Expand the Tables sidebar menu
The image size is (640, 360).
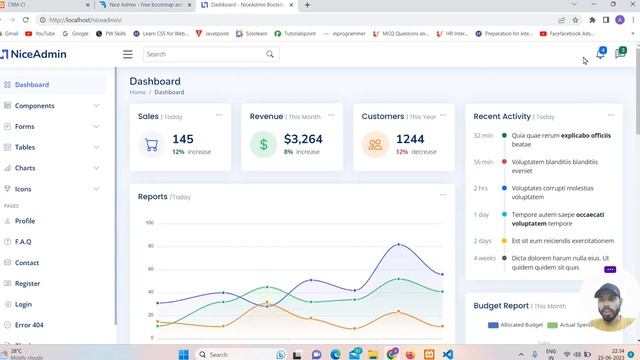click(53, 147)
